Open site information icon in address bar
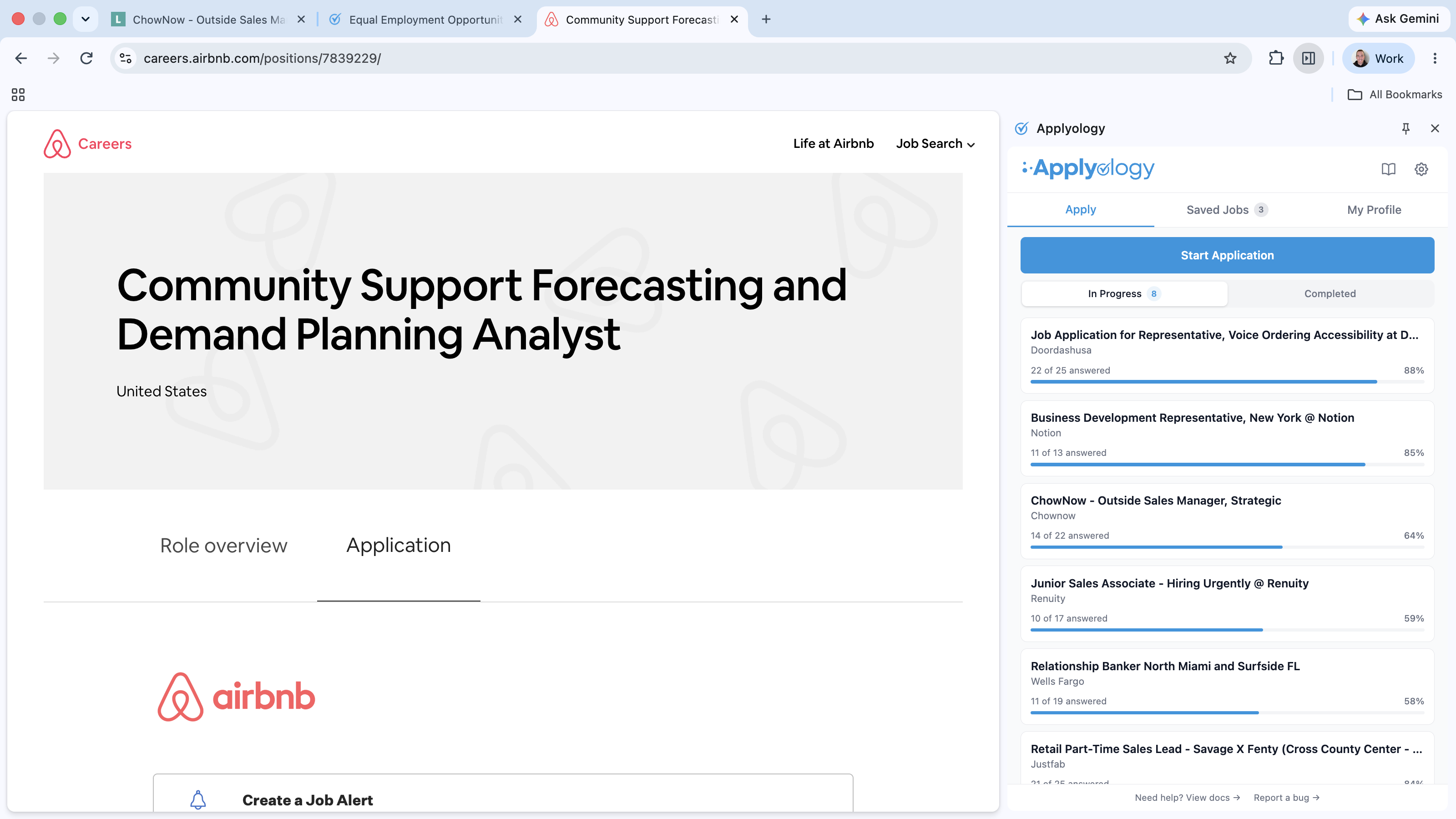The height and width of the screenshot is (819, 1456). [x=126, y=58]
